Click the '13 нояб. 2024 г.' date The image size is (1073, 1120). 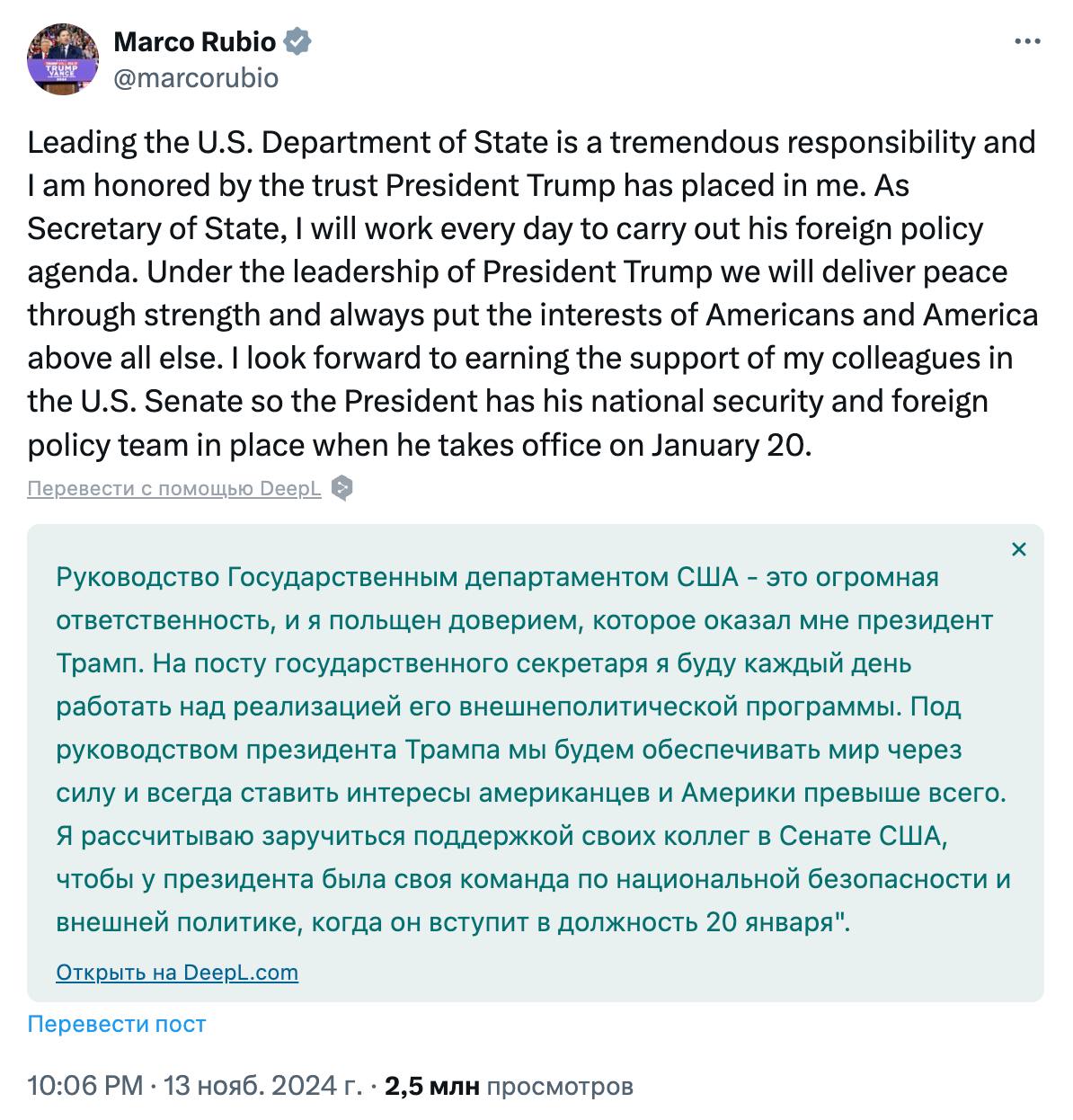tap(262, 1086)
